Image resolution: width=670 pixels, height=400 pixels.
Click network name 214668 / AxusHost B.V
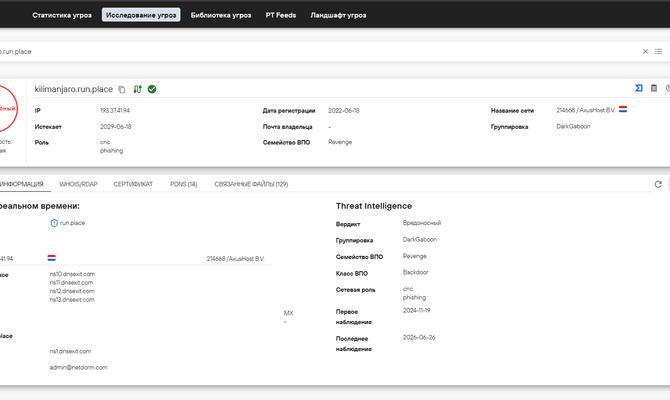click(x=585, y=110)
